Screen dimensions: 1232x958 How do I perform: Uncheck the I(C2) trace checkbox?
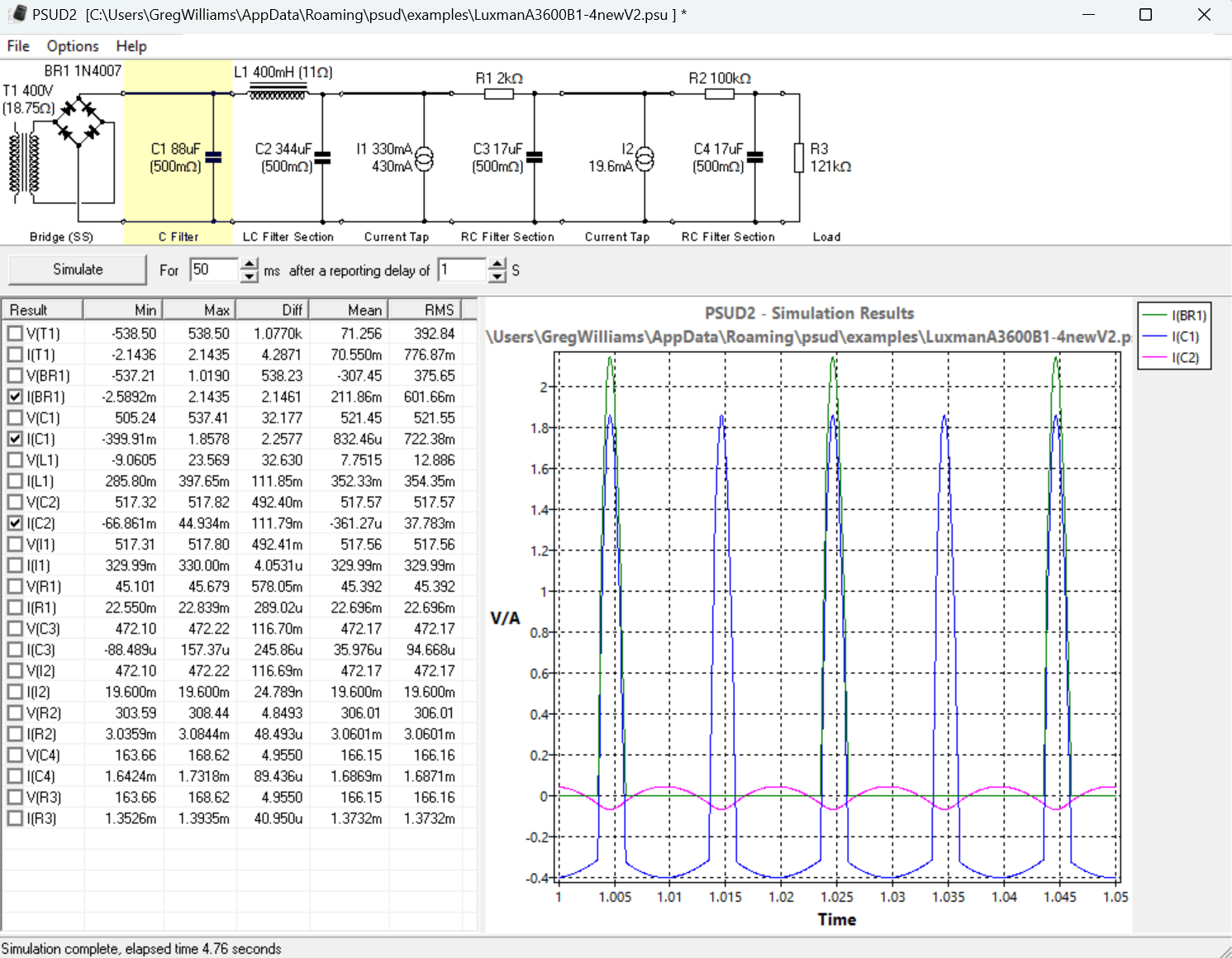click(x=15, y=523)
